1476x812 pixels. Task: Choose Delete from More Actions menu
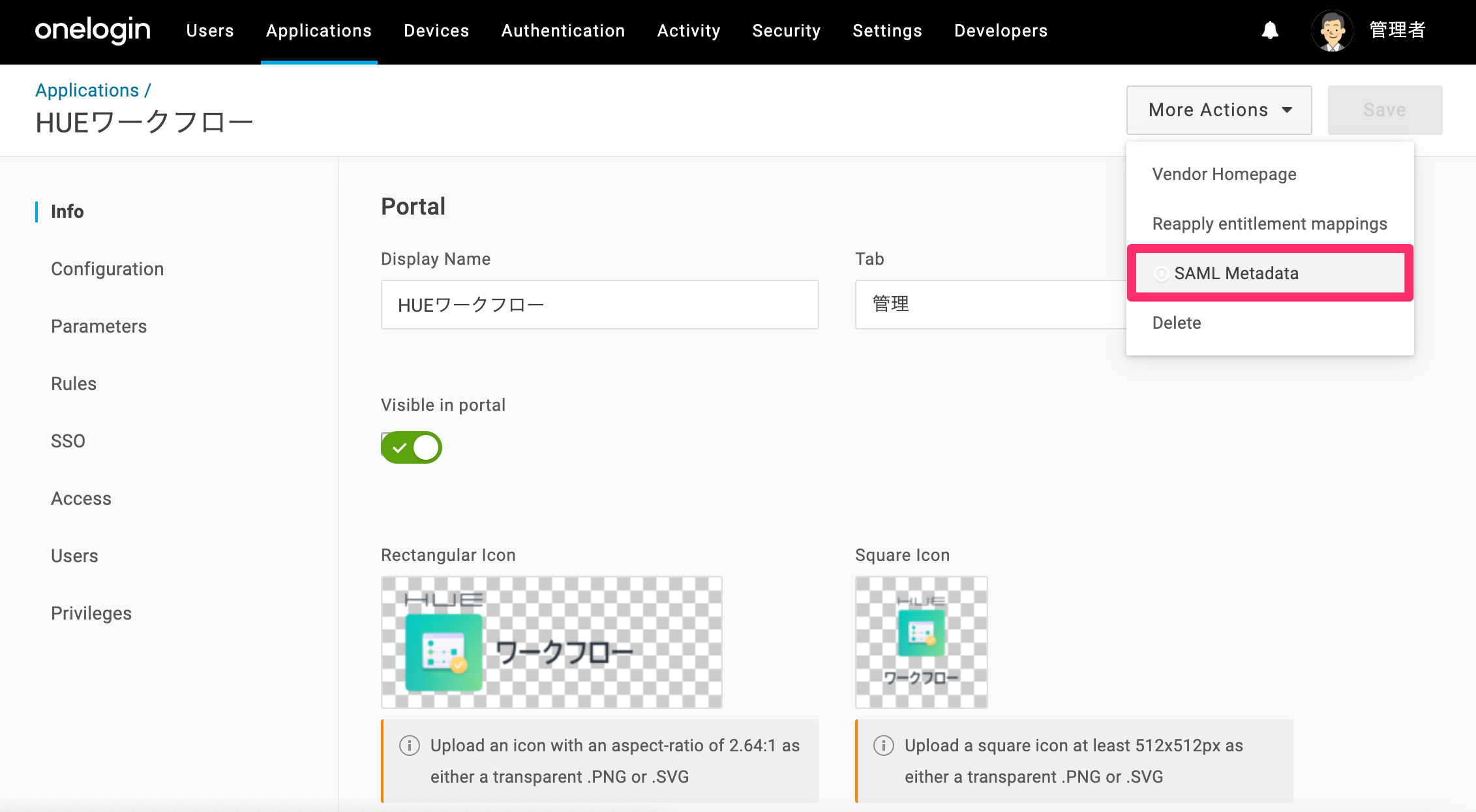tap(1270, 323)
